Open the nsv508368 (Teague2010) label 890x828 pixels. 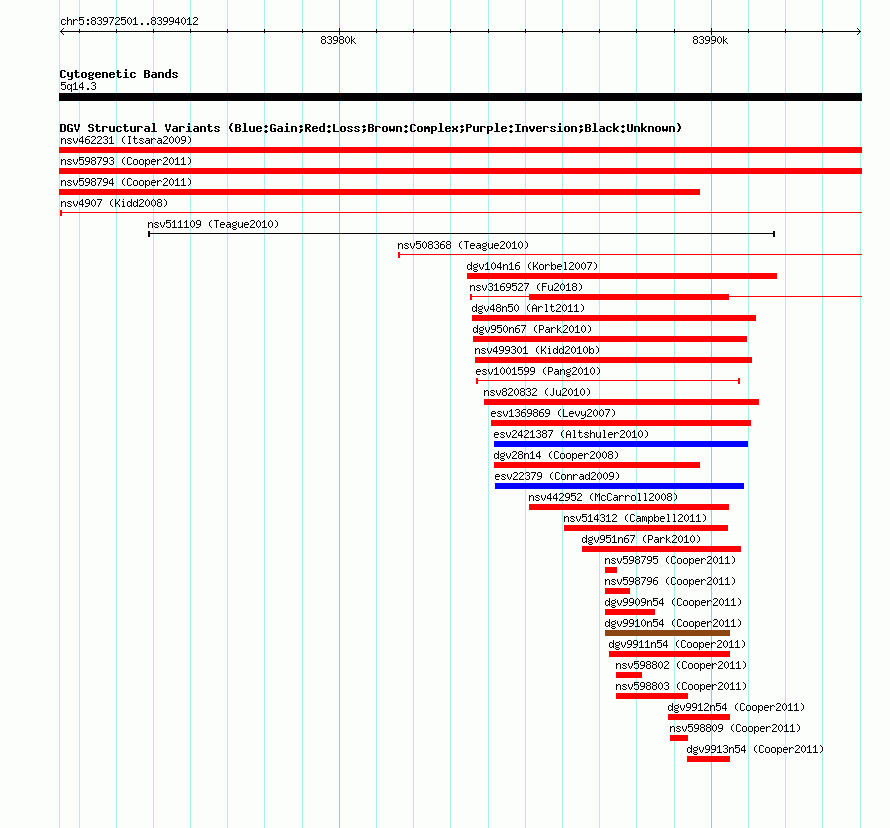point(463,245)
